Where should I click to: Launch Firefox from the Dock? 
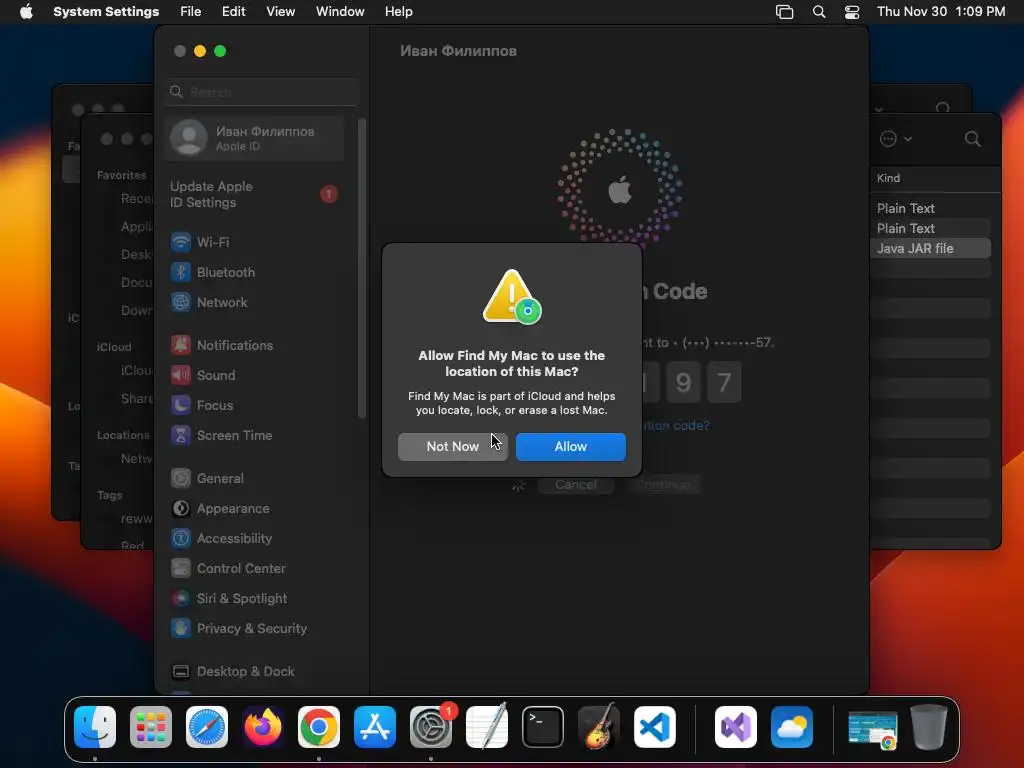point(263,727)
